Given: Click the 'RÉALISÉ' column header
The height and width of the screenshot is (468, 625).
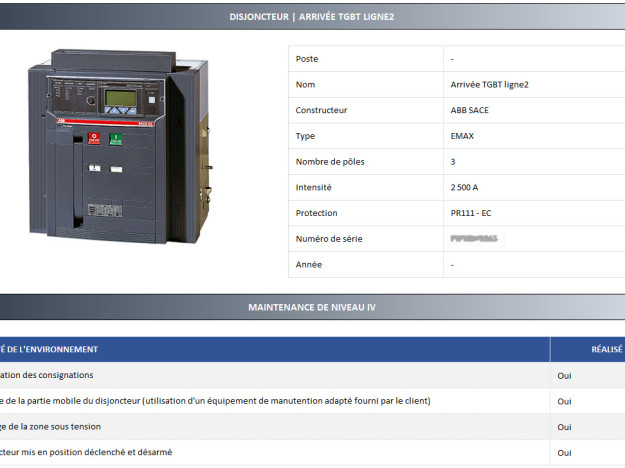Looking at the screenshot, I should [x=606, y=349].
